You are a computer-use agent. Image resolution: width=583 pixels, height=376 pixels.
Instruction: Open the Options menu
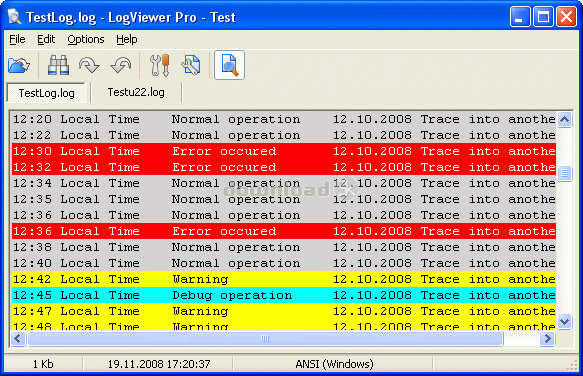point(86,39)
